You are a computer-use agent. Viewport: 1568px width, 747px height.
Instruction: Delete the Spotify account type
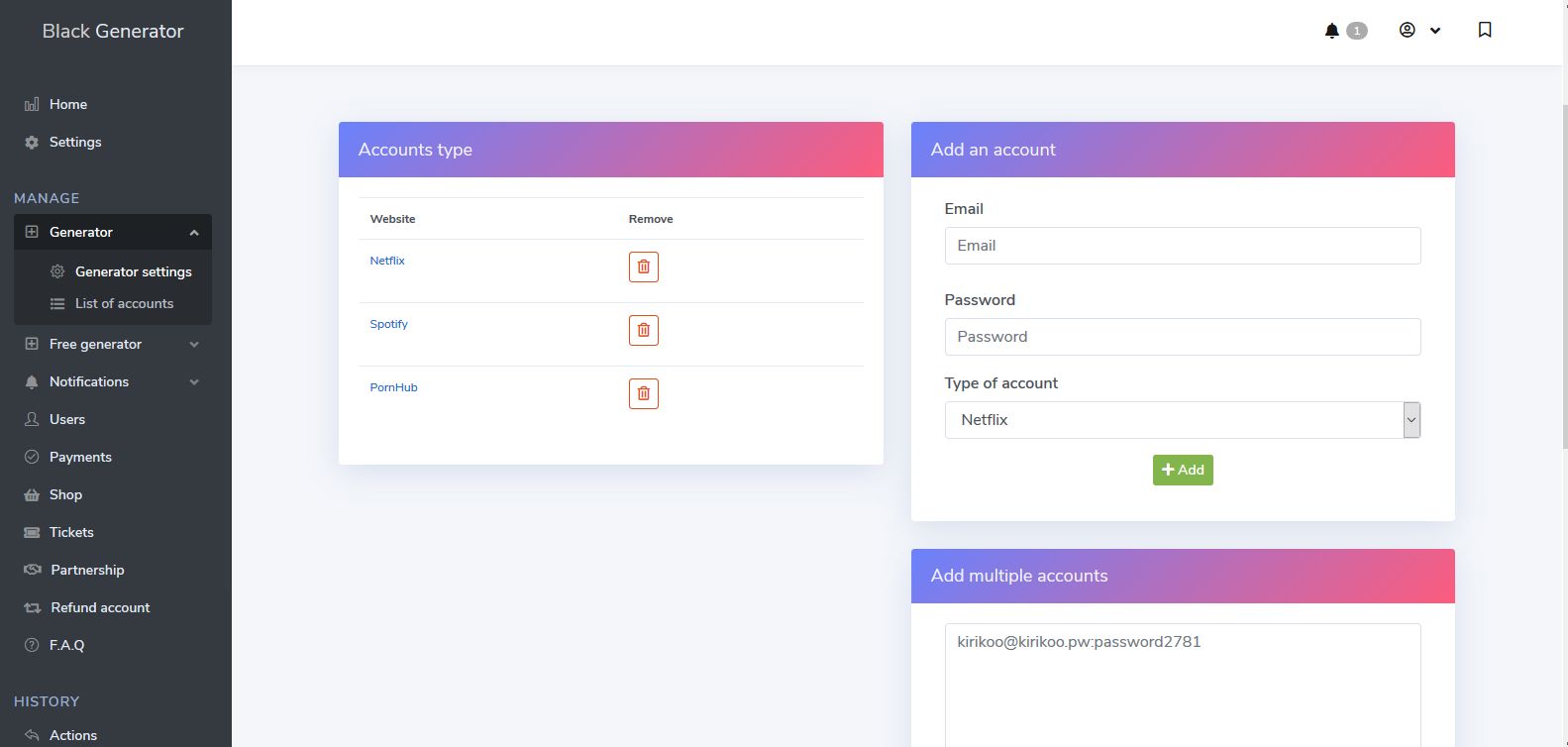(643, 329)
